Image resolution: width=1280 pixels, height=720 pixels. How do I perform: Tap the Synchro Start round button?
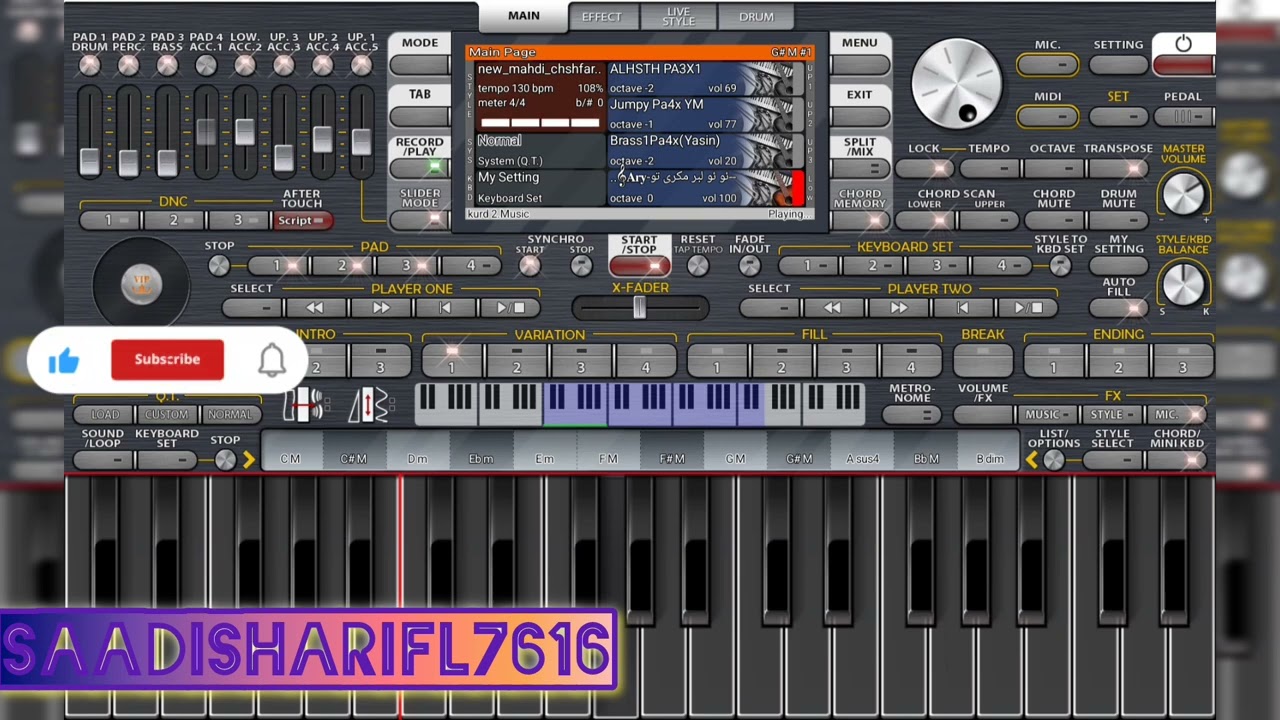pyautogui.click(x=530, y=266)
